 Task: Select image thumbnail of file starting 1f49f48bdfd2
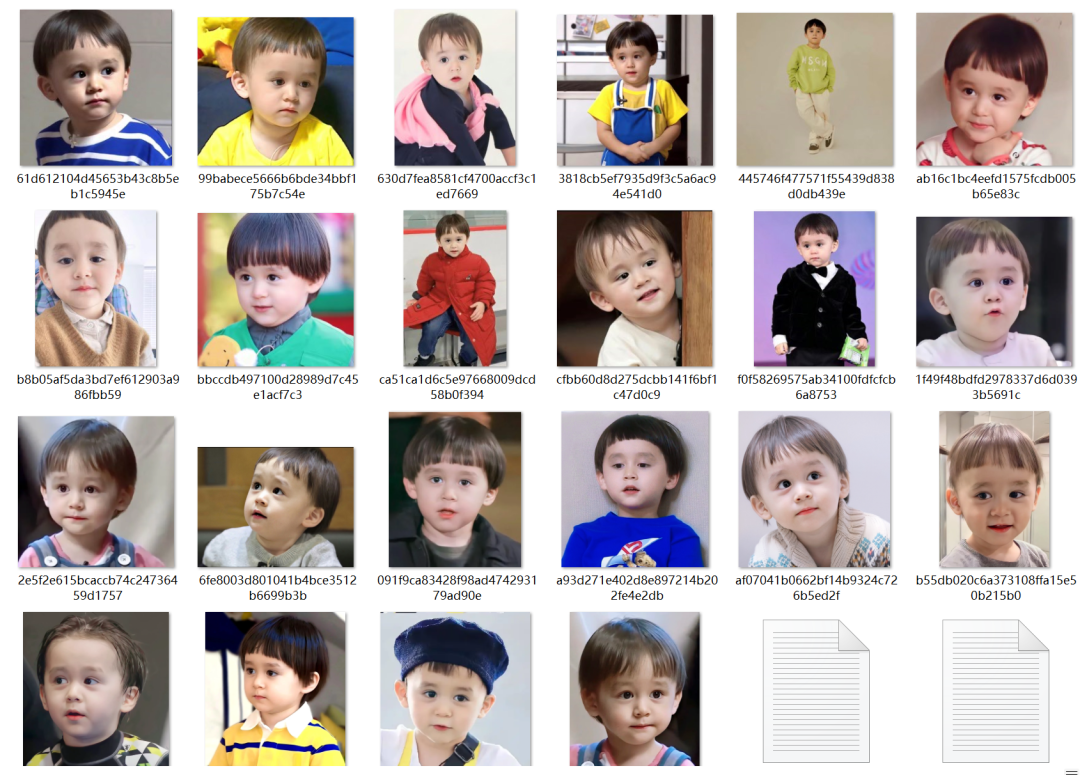click(995, 292)
